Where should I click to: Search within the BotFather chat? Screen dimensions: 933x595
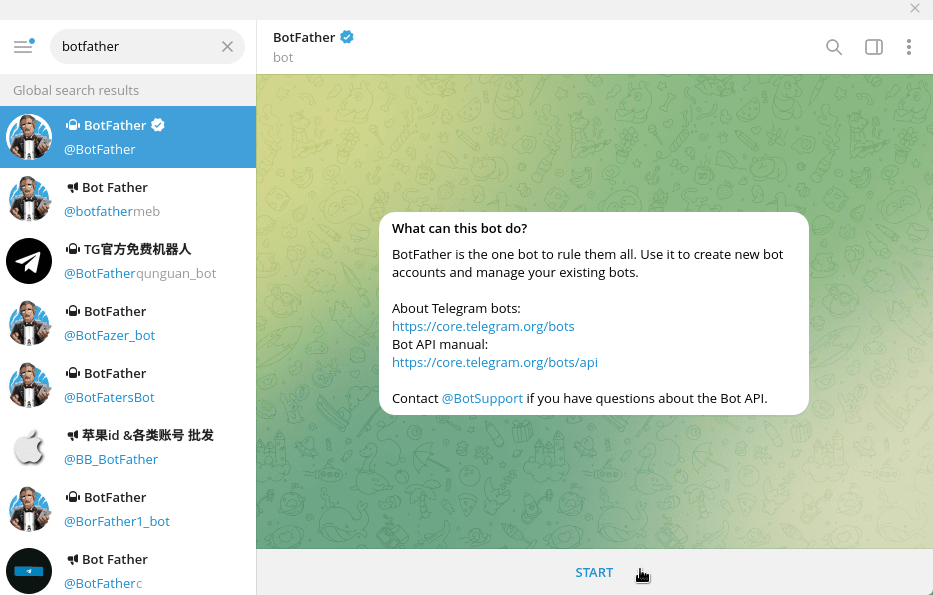click(834, 47)
